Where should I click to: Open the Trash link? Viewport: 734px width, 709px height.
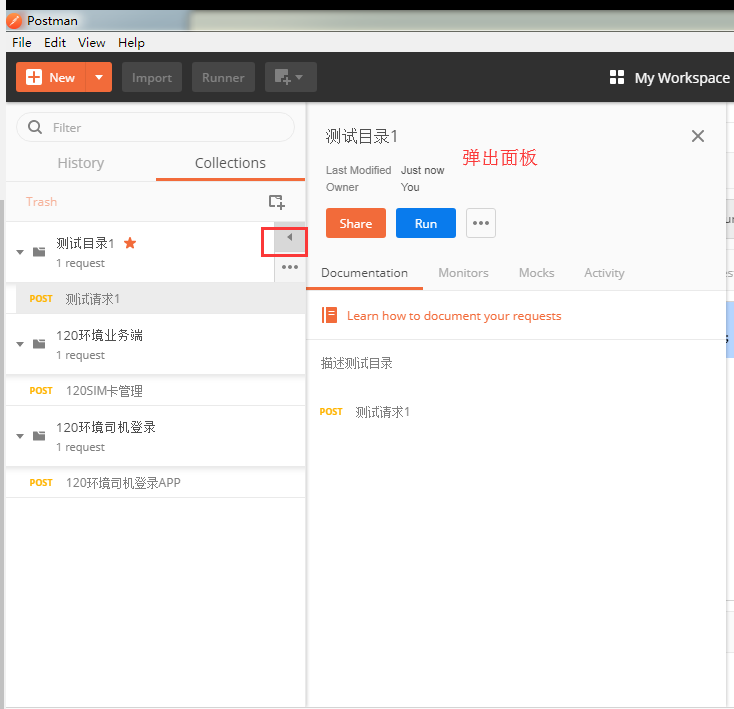(x=41, y=202)
